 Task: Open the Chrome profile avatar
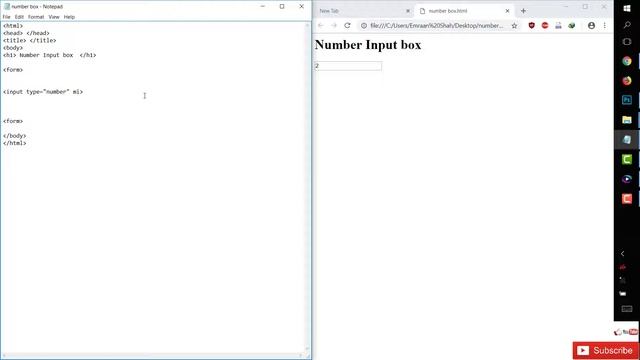click(591, 25)
